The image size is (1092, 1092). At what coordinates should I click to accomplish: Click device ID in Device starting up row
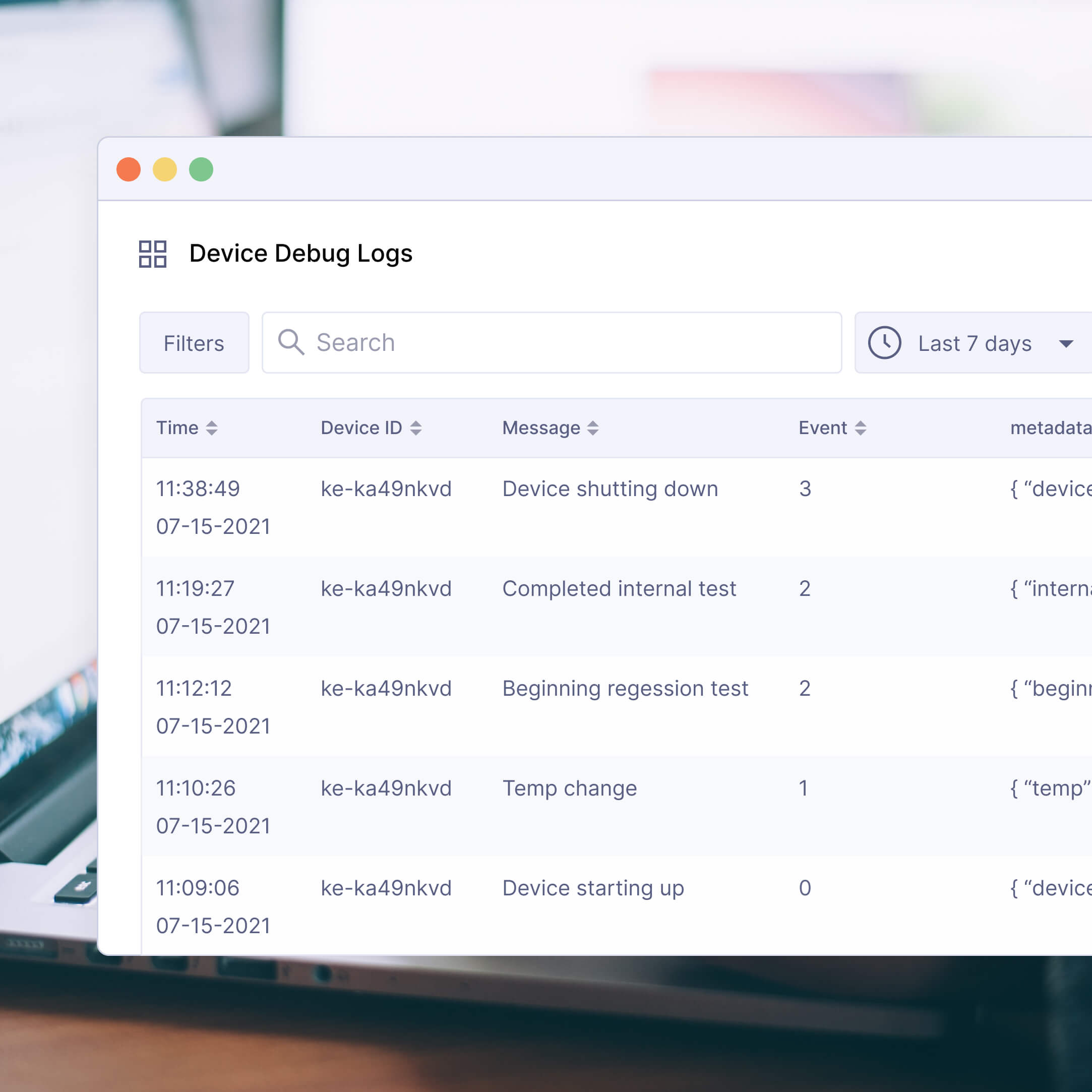(386, 888)
